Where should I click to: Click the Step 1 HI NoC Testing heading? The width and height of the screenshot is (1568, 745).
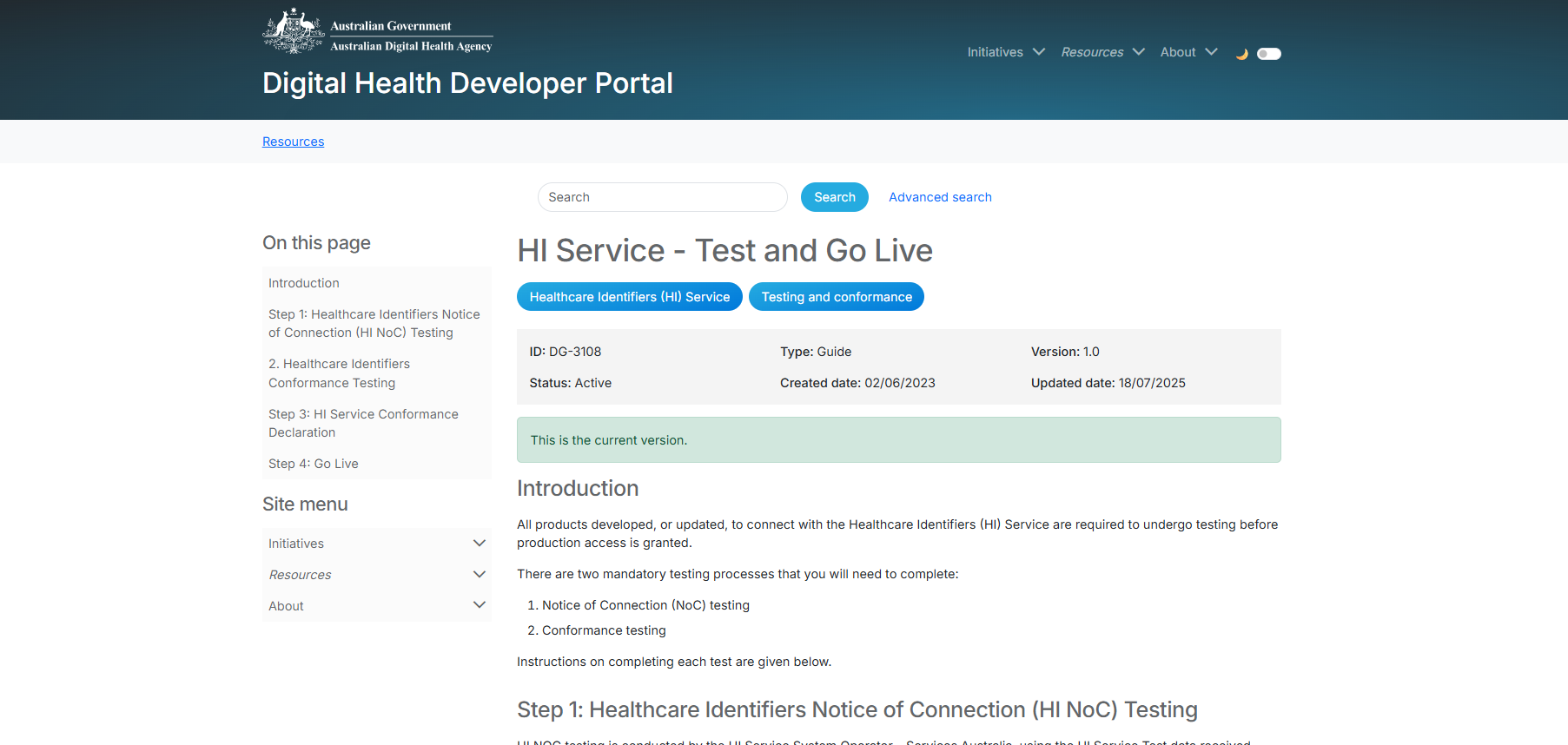(x=857, y=710)
